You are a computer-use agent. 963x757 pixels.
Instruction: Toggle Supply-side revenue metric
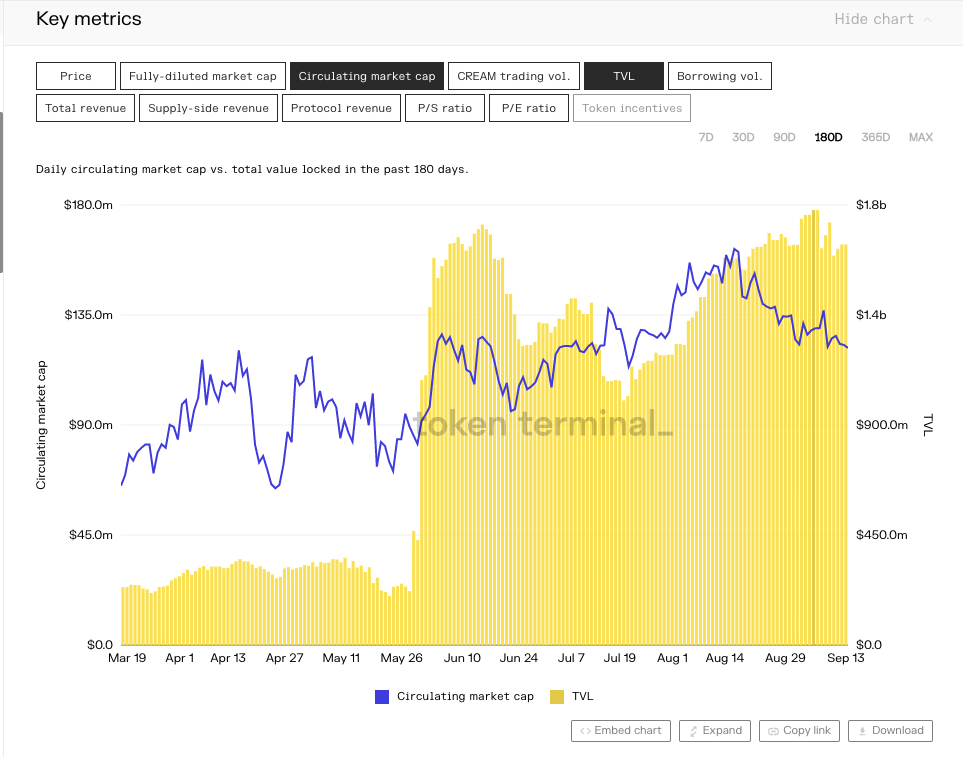pyautogui.click(x=208, y=108)
